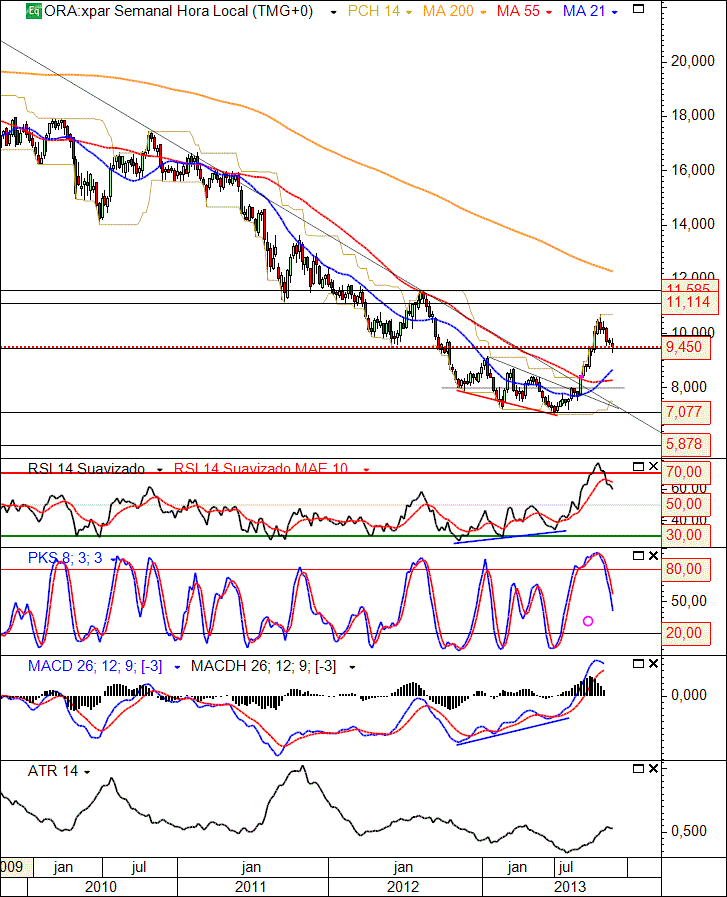This screenshot has height=897, width=727.
Task: Open the MA 21 dropdown arrow
Action: click(x=615, y=13)
